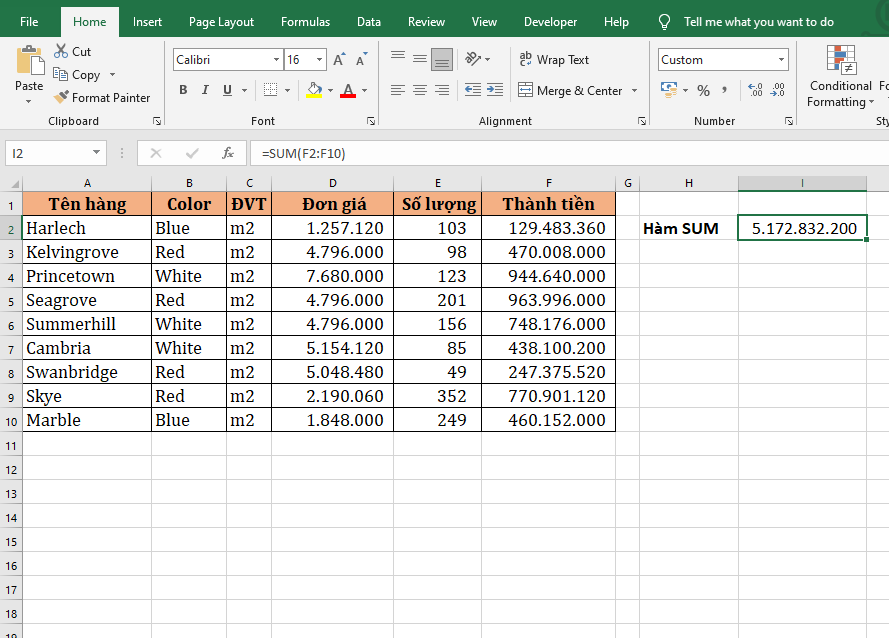This screenshot has height=638, width=889.
Task: Open the font name Calibri dropdown
Action: [276, 60]
